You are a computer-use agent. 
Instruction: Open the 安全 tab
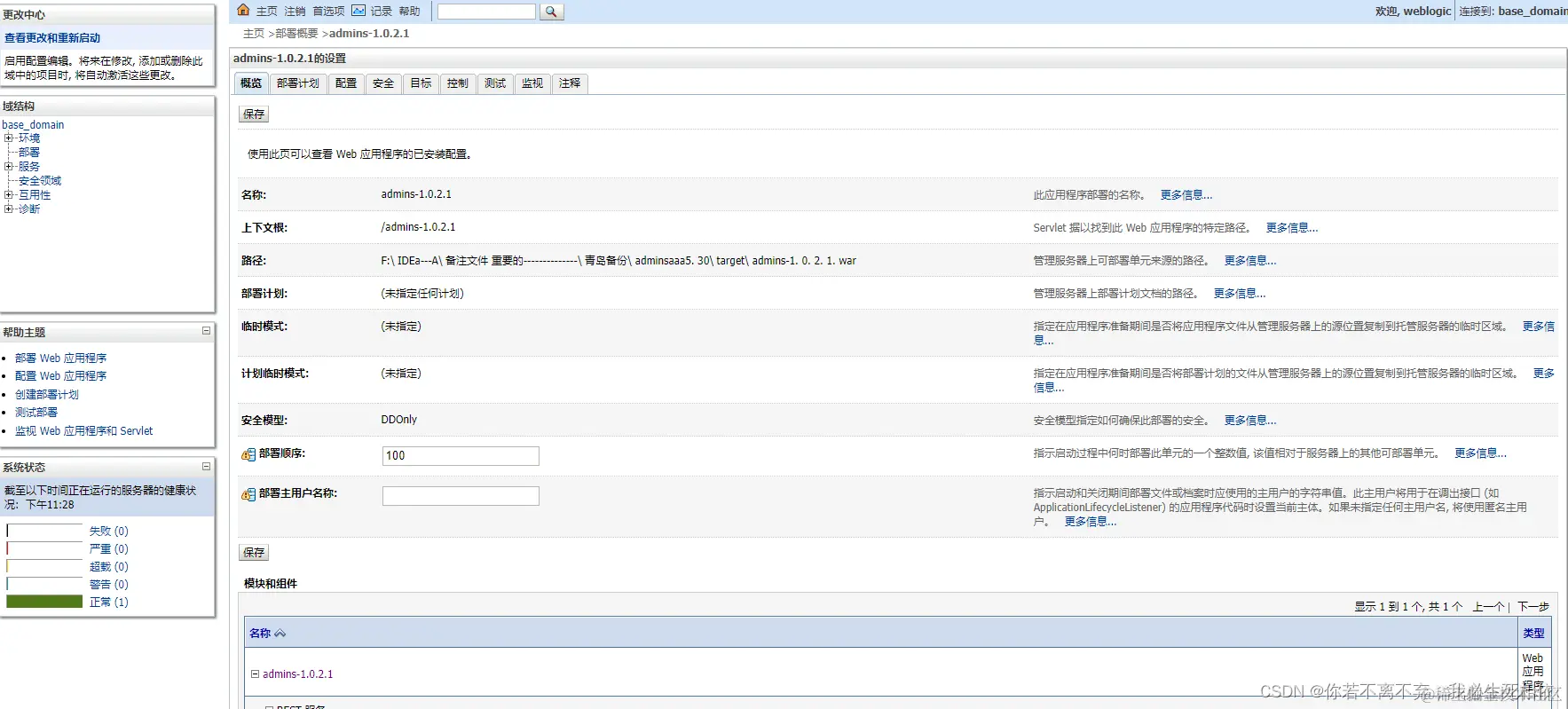383,83
